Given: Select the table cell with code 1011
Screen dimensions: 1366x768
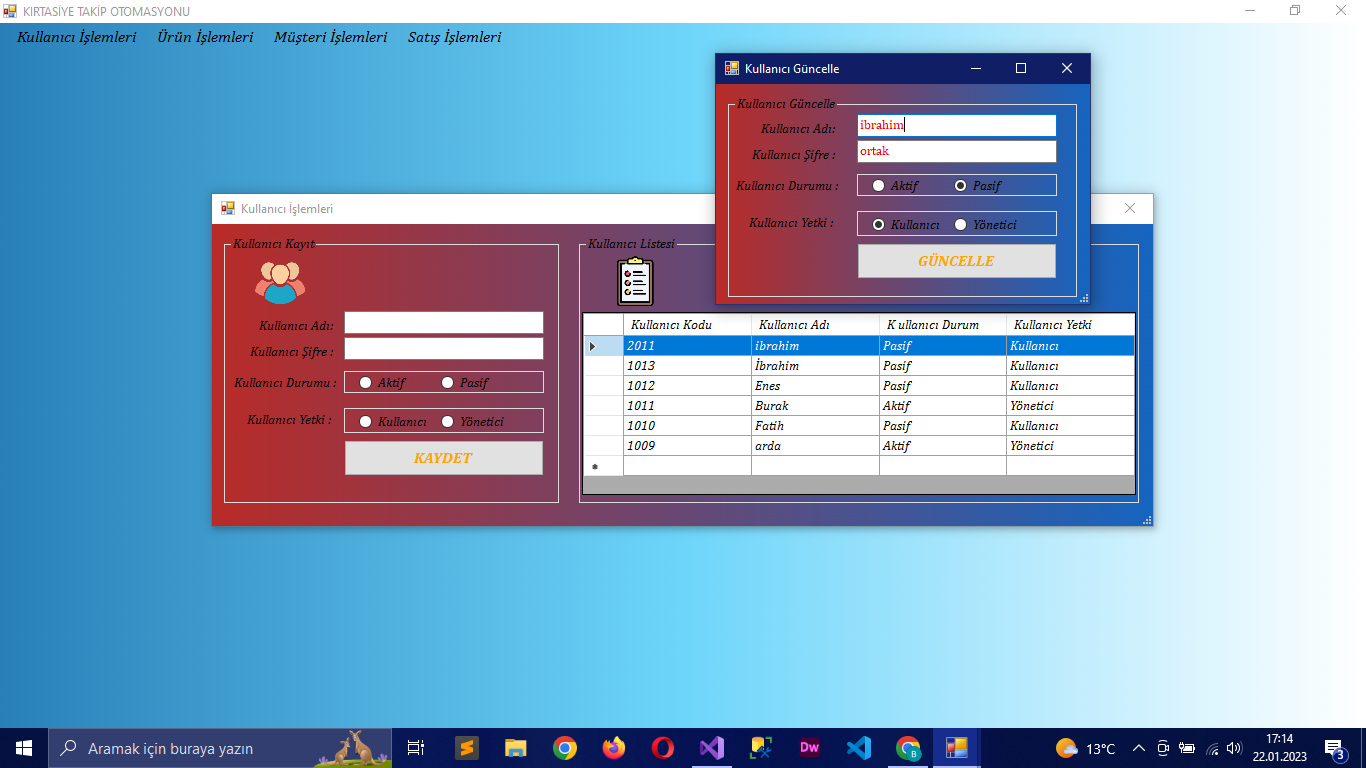Looking at the screenshot, I should (x=687, y=406).
